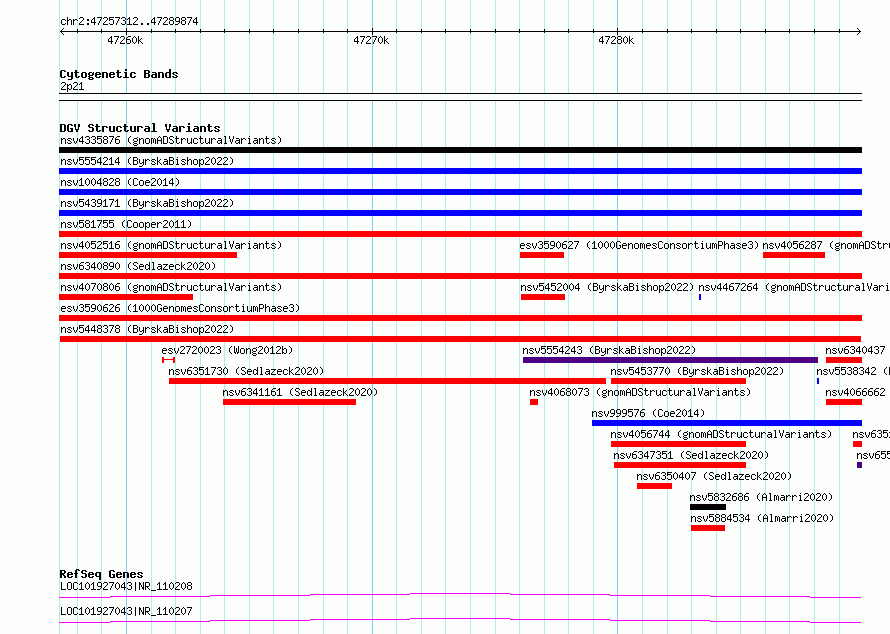Open nsv5832686 Almarri2020 label

tap(761, 497)
